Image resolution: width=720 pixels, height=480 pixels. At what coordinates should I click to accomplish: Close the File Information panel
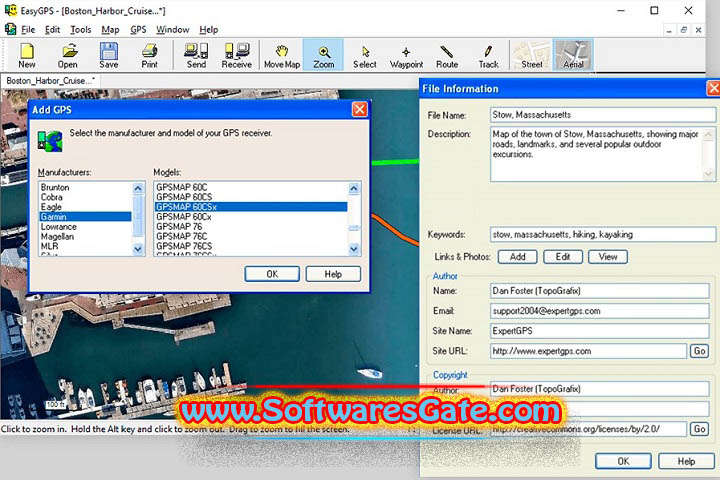click(x=713, y=88)
